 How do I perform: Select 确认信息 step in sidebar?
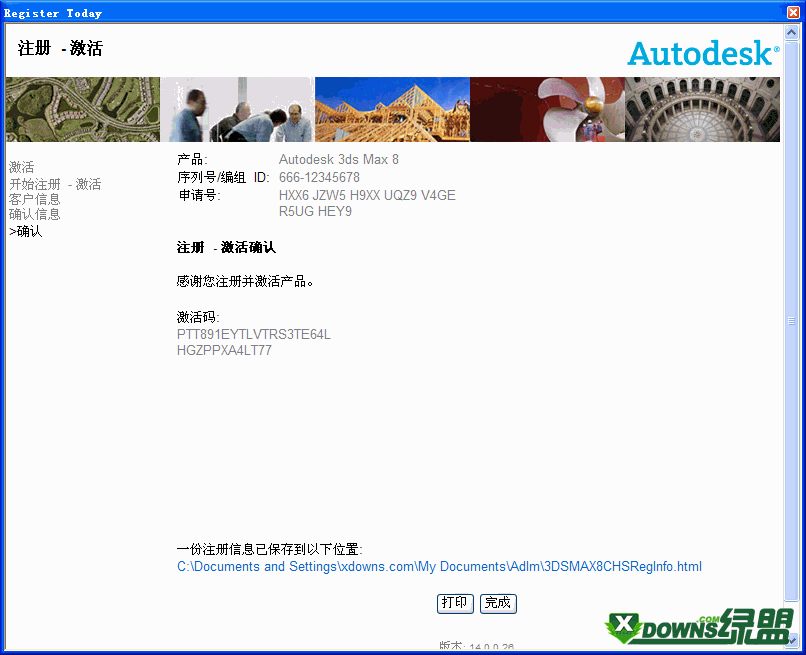pyautogui.click(x=34, y=214)
